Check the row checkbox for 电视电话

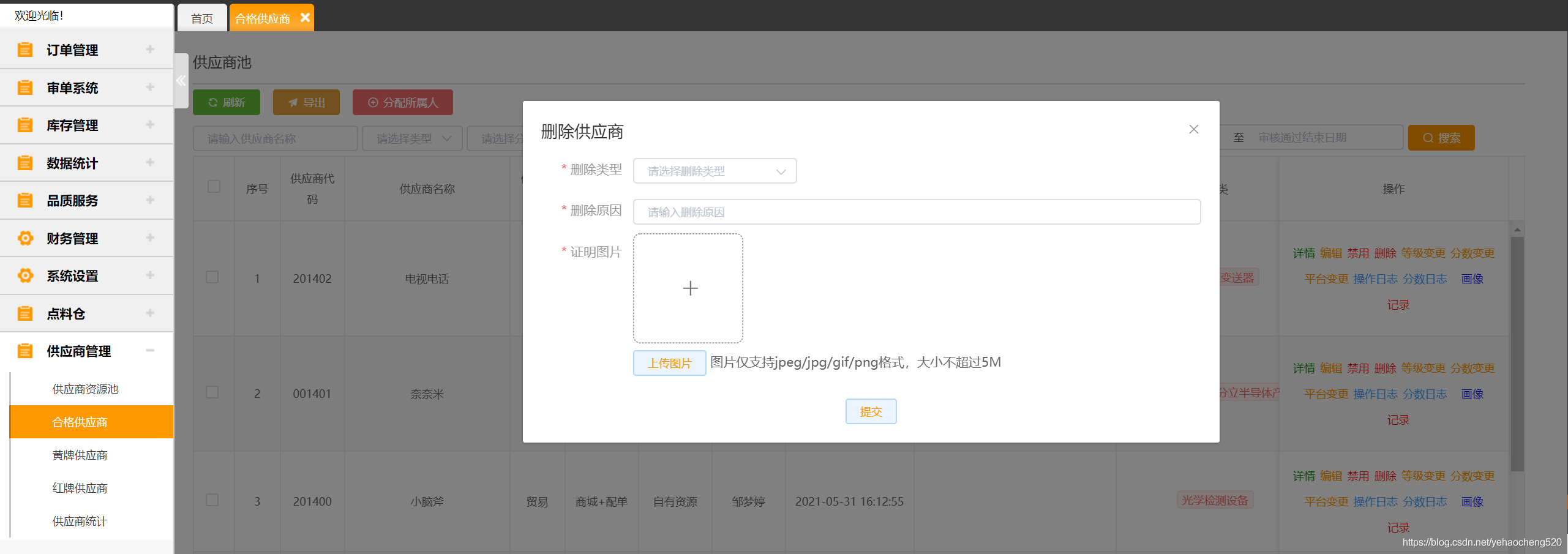click(212, 277)
